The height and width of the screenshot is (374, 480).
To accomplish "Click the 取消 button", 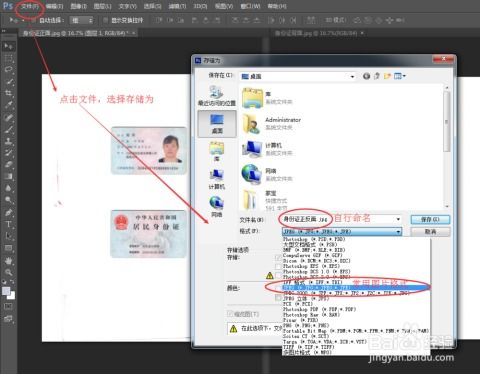I will click(x=430, y=231).
